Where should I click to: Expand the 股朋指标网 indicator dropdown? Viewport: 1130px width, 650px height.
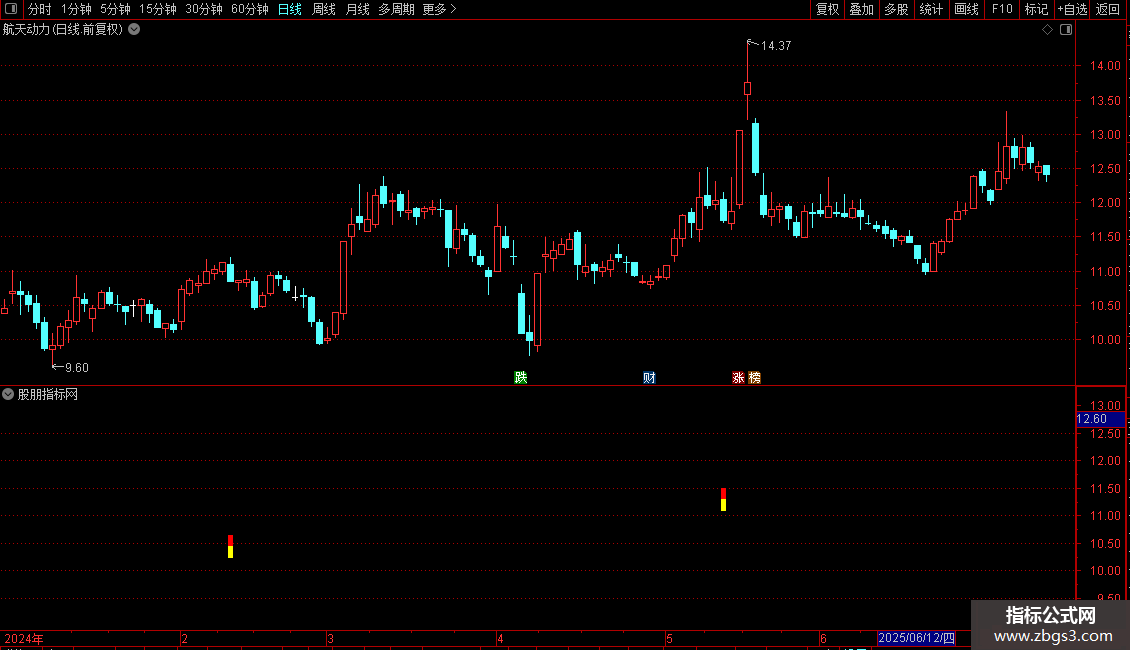8,394
